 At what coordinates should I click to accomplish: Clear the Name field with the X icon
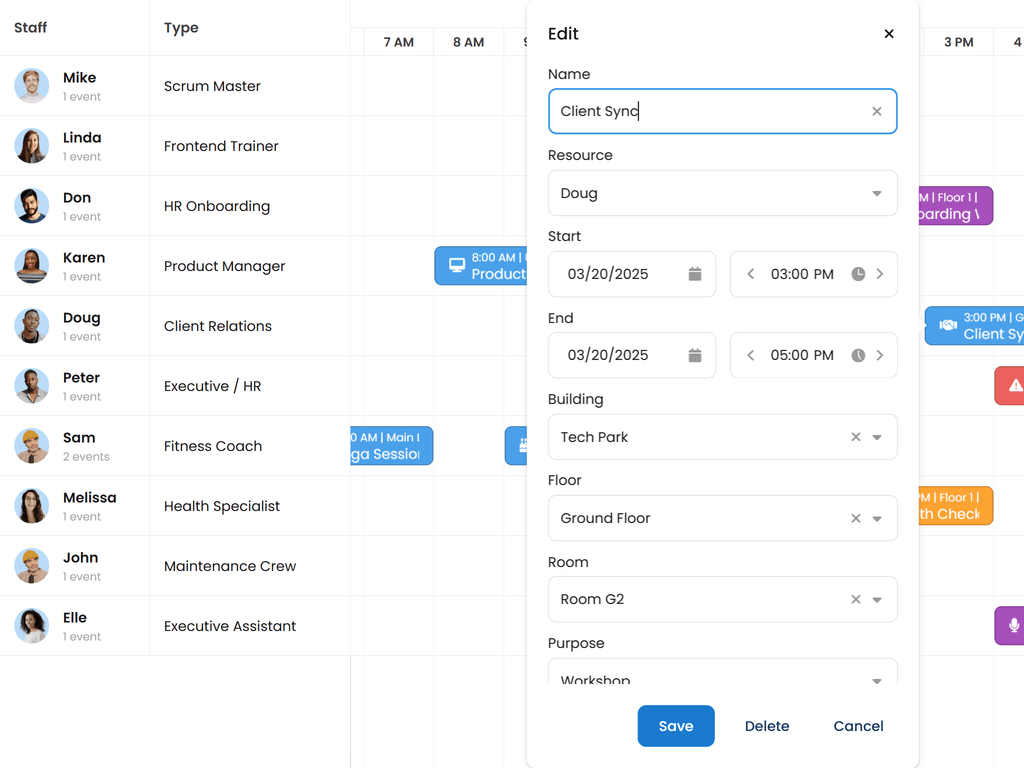877,112
